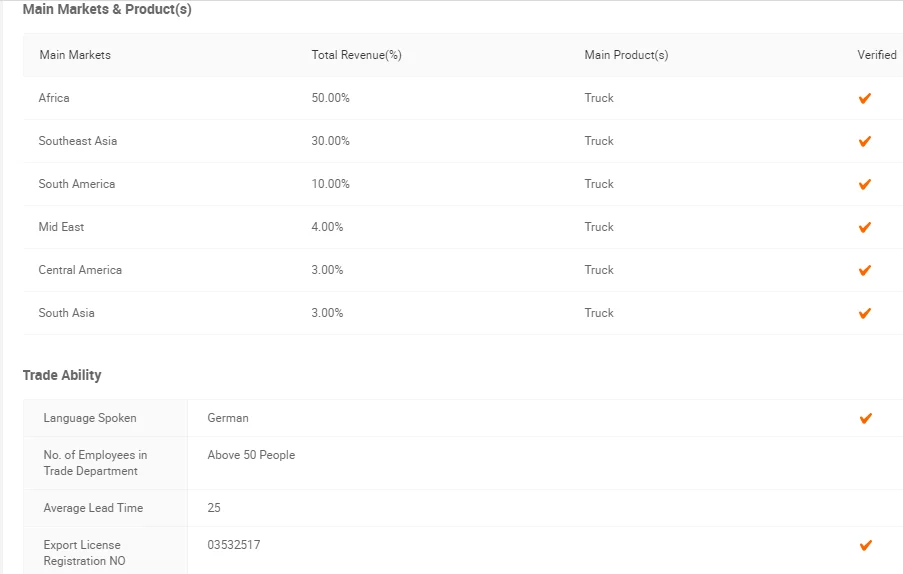Select the Africa market cell
This screenshot has height=574, width=903.
(54, 98)
